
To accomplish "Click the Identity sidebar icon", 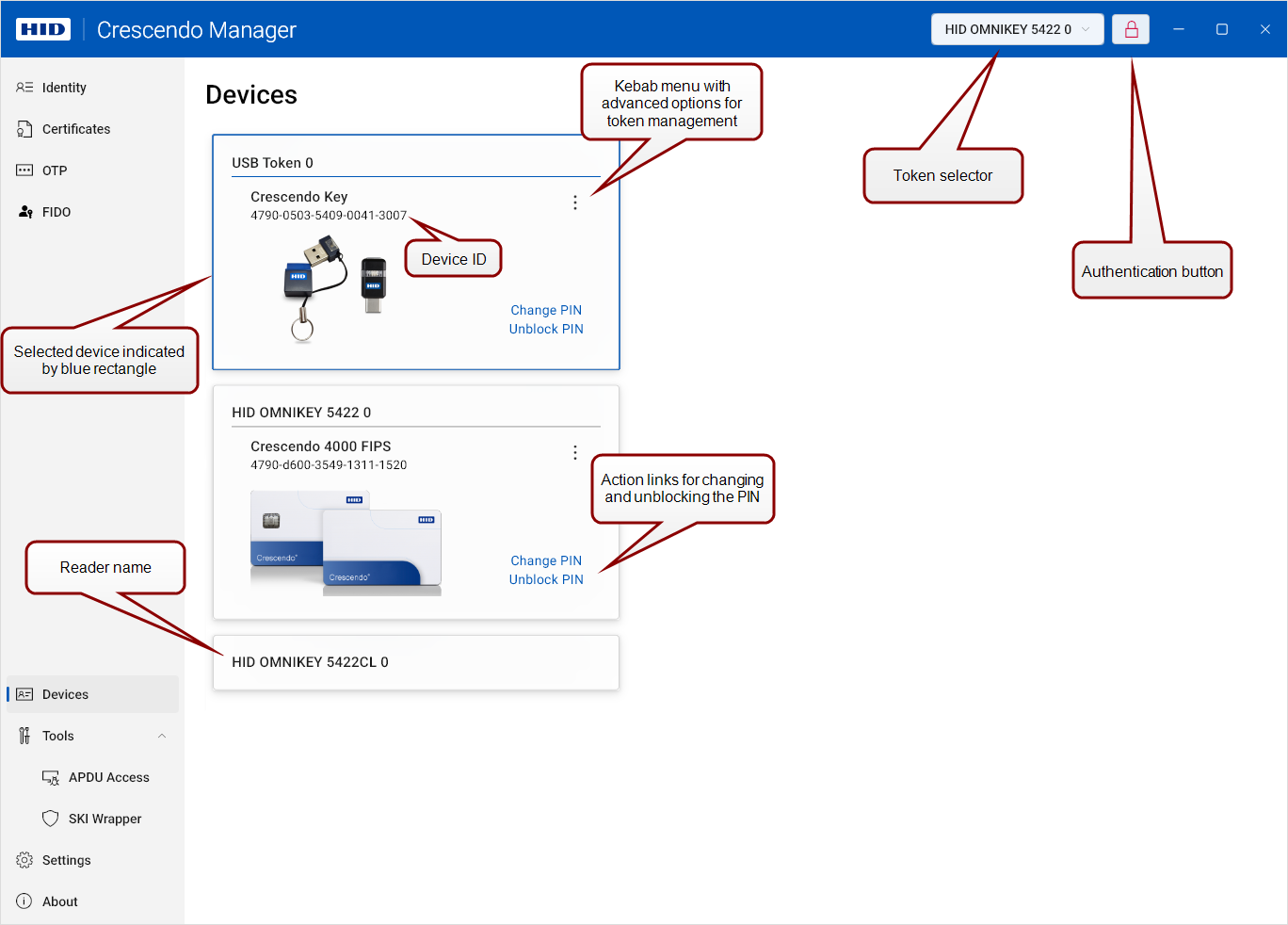I will [x=24, y=88].
